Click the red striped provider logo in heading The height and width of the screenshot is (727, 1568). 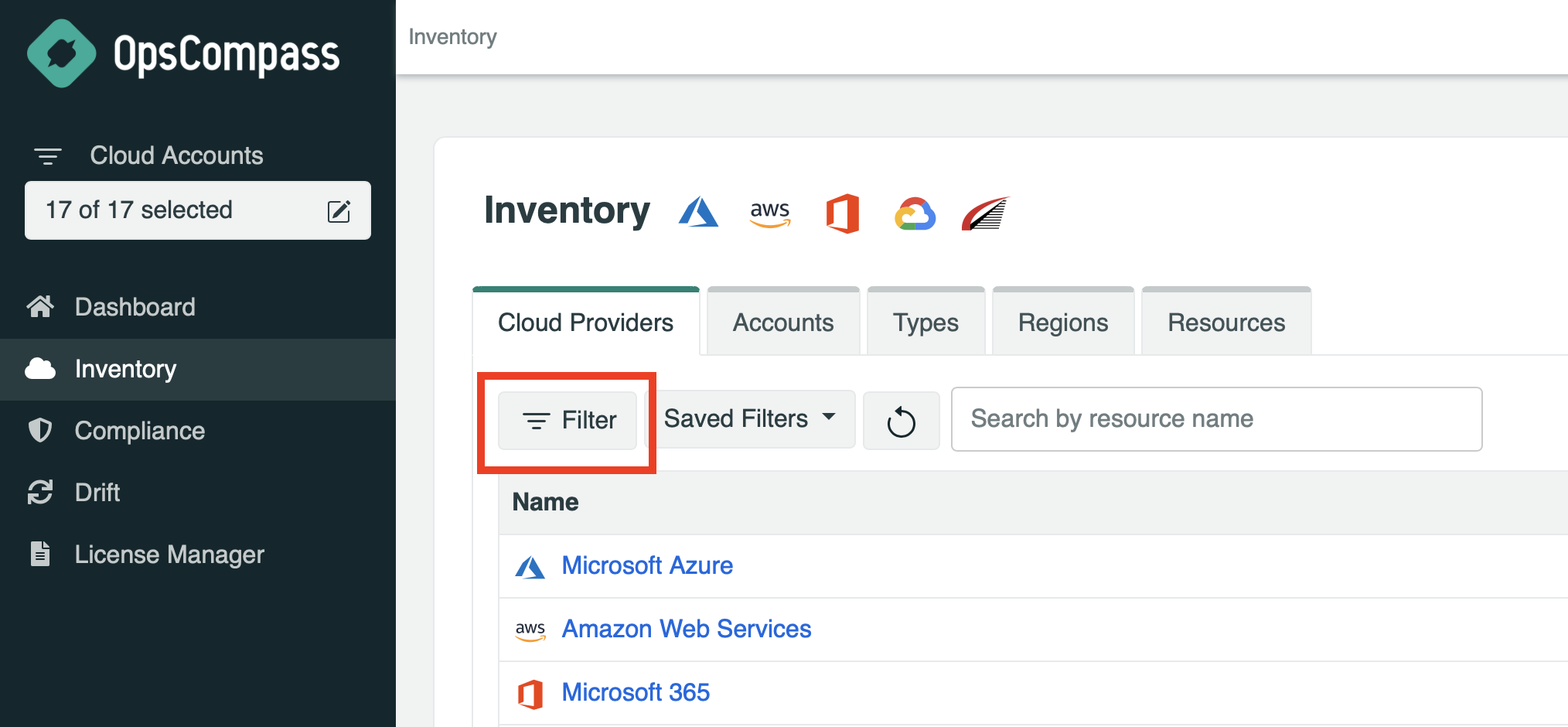point(986,213)
